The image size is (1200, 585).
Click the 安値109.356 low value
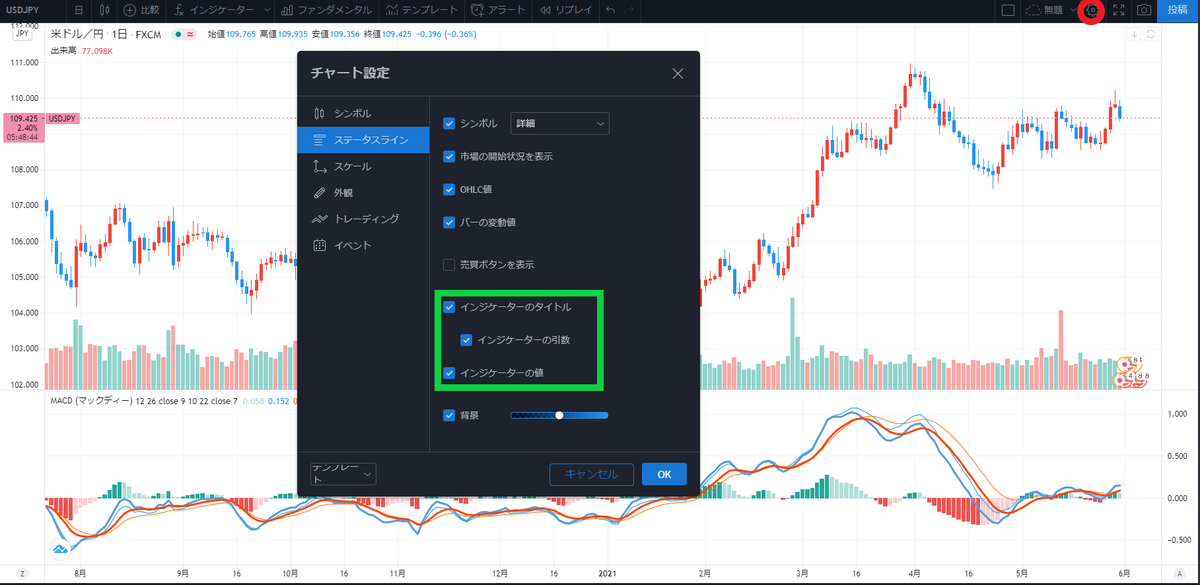(334, 34)
